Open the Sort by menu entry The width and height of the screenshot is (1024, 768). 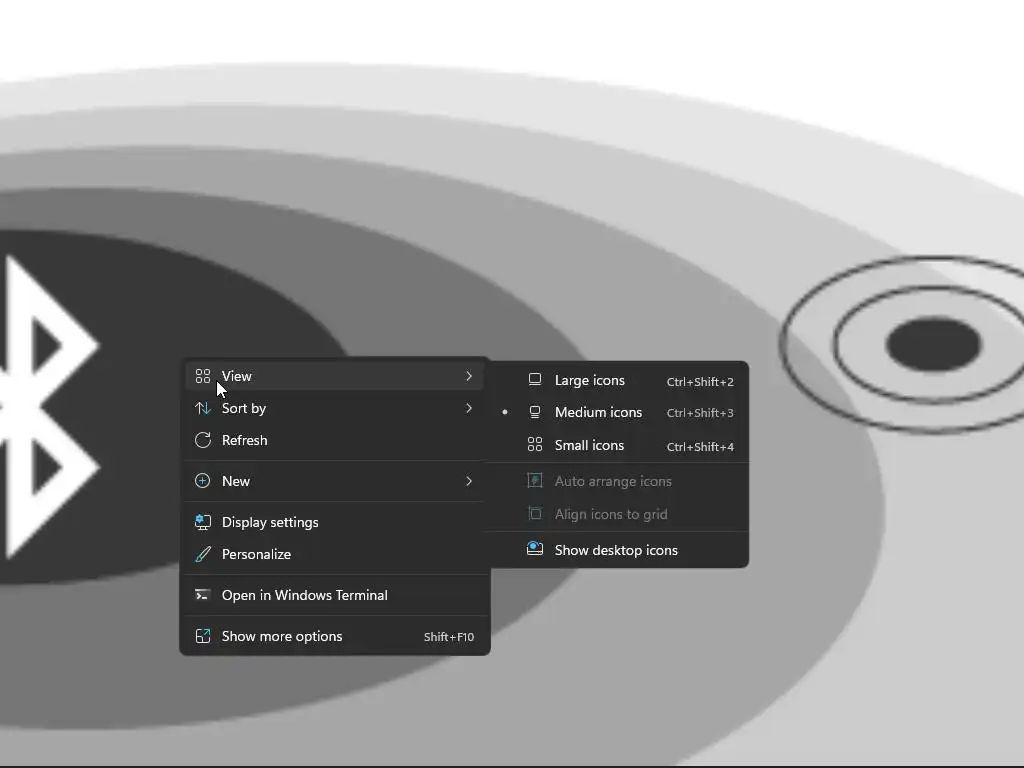click(x=334, y=408)
